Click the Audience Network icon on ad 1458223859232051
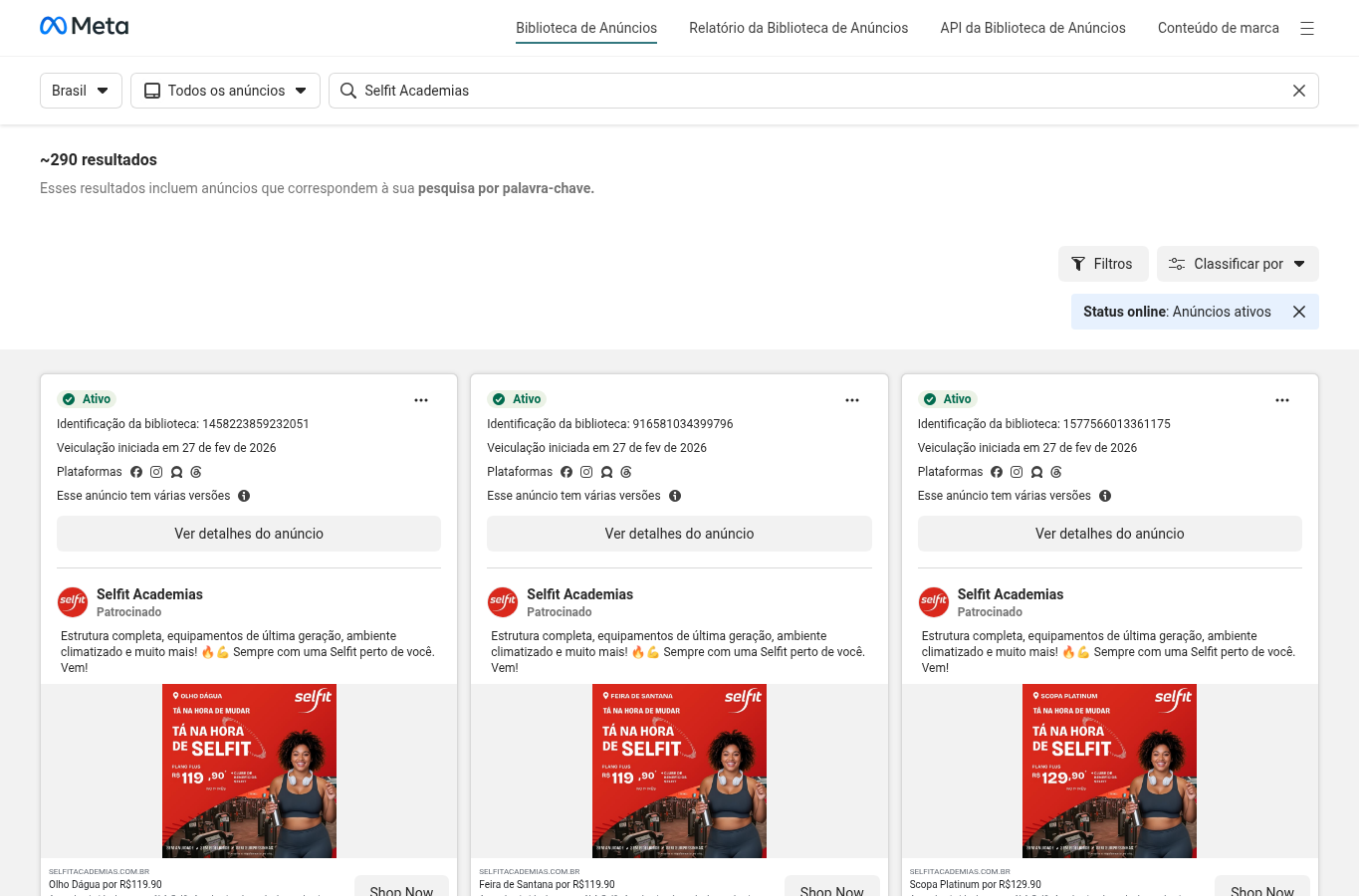Screen dimensions: 1359x896 point(176,472)
